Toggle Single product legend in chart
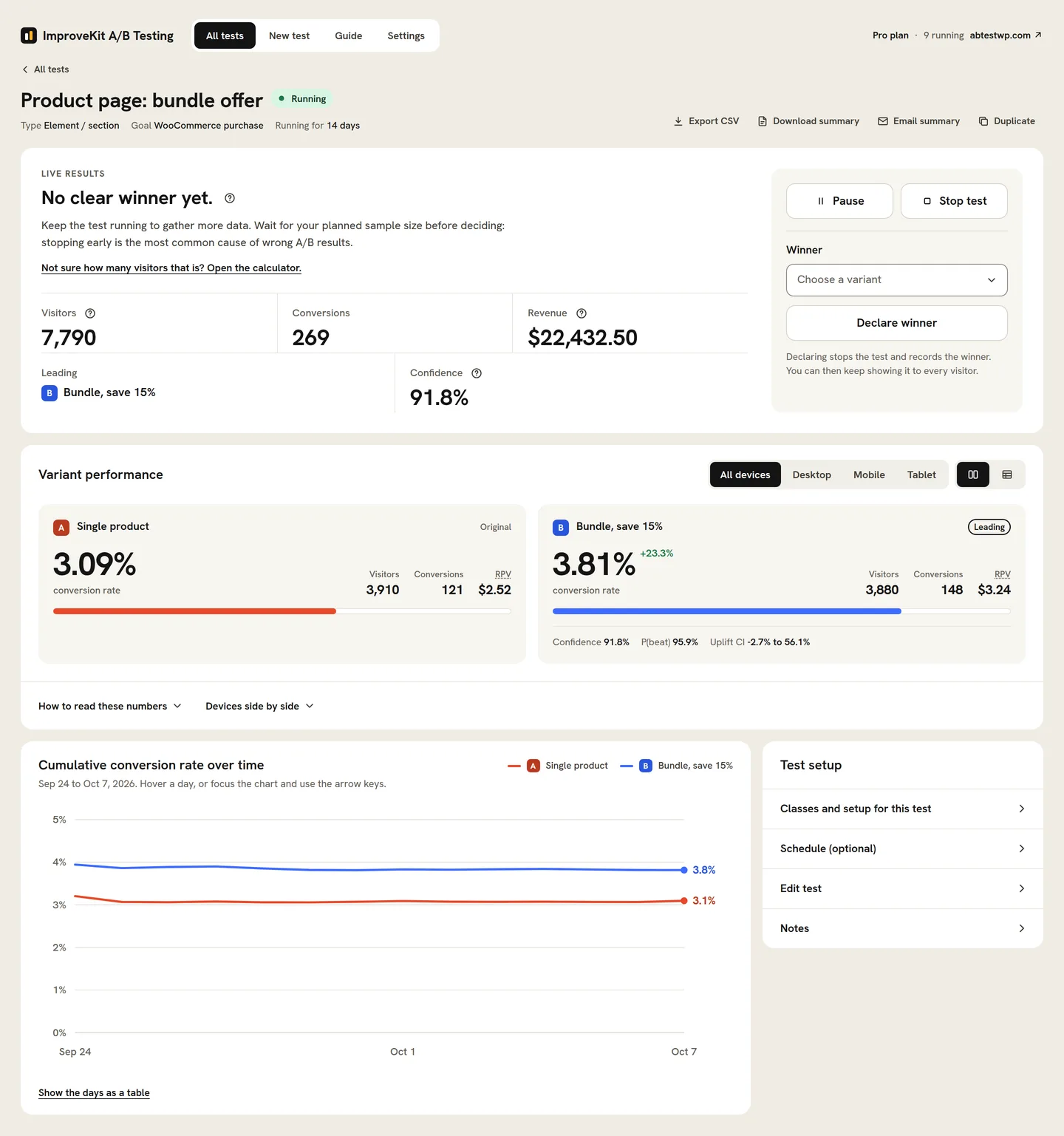The width and height of the screenshot is (1064, 1136). coord(558,766)
